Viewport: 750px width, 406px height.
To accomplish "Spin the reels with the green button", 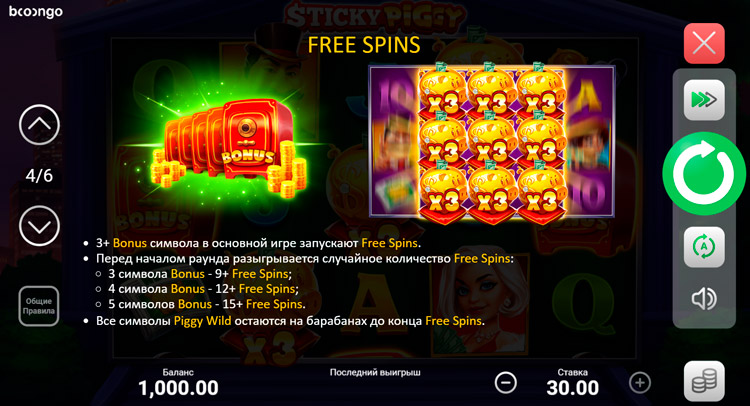I will pos(704,174).
